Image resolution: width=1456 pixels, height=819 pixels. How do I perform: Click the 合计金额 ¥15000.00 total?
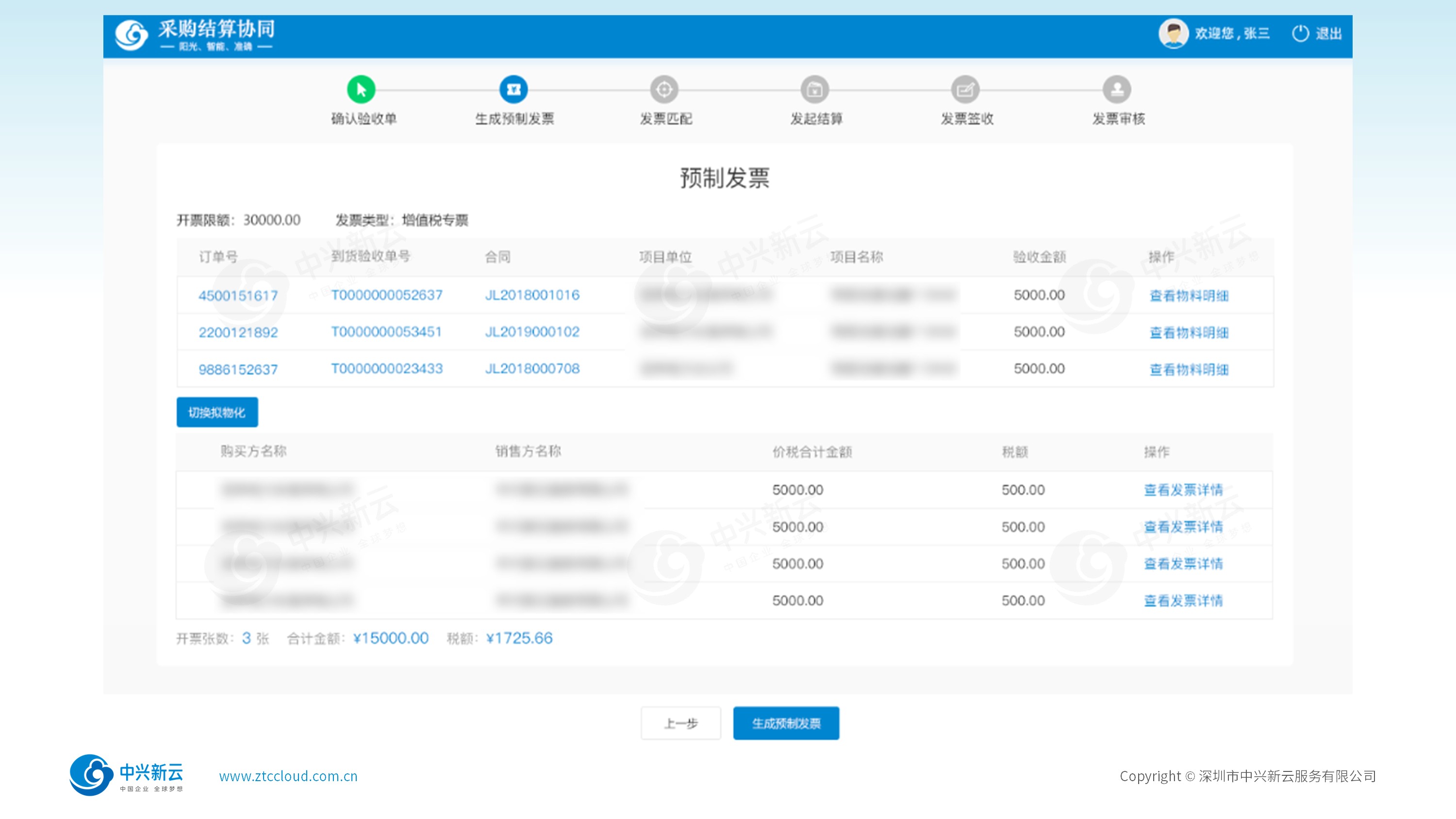(x=391, y=638)
